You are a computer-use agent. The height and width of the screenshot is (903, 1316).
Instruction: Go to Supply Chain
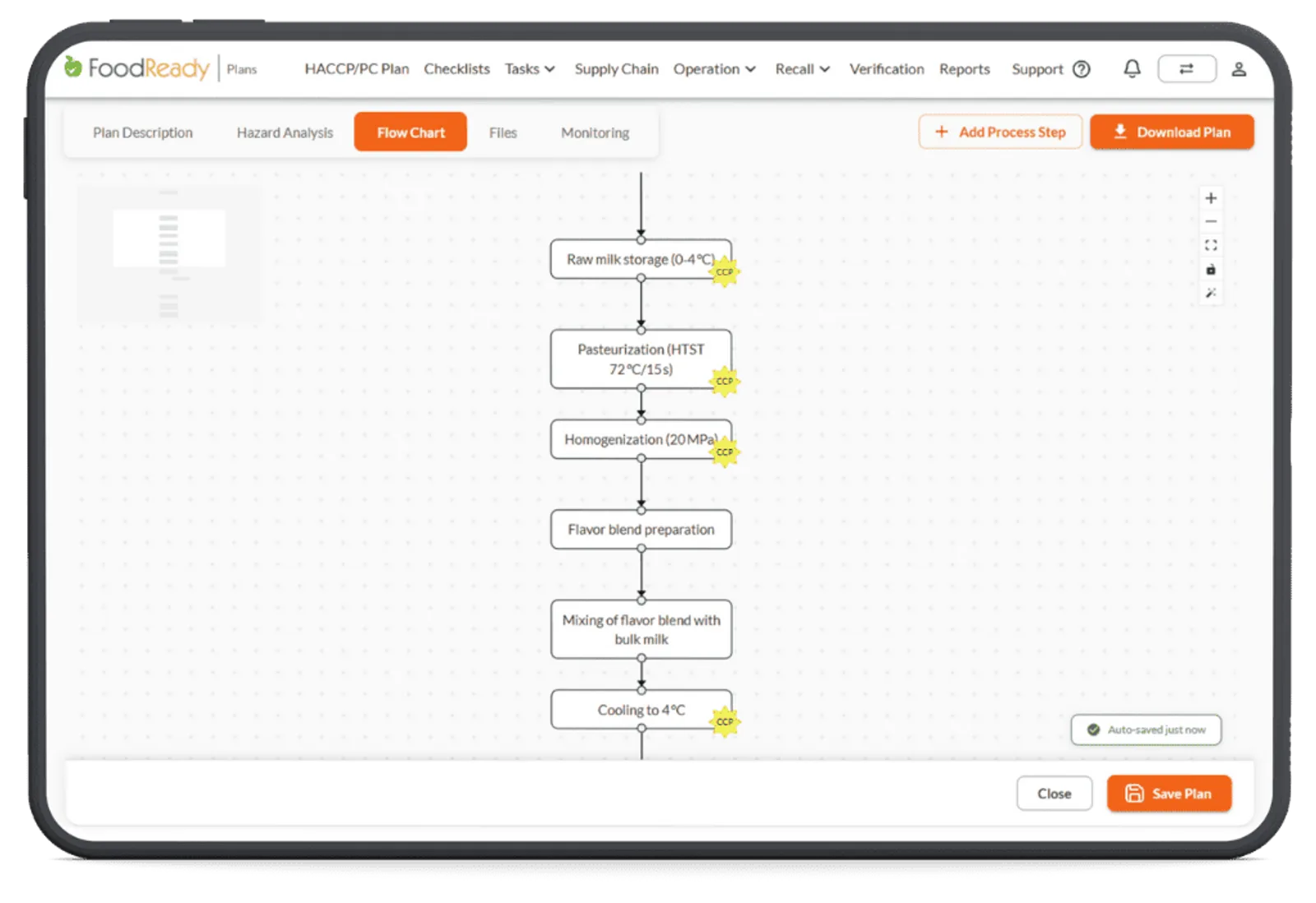tap(616, 69)
